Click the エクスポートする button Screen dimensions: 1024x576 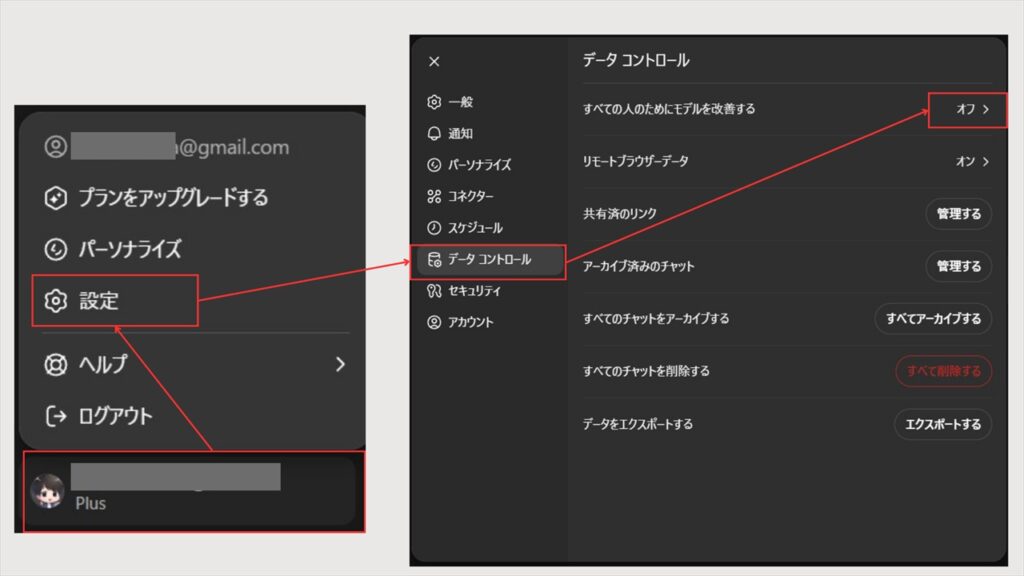tap(942, 424)
